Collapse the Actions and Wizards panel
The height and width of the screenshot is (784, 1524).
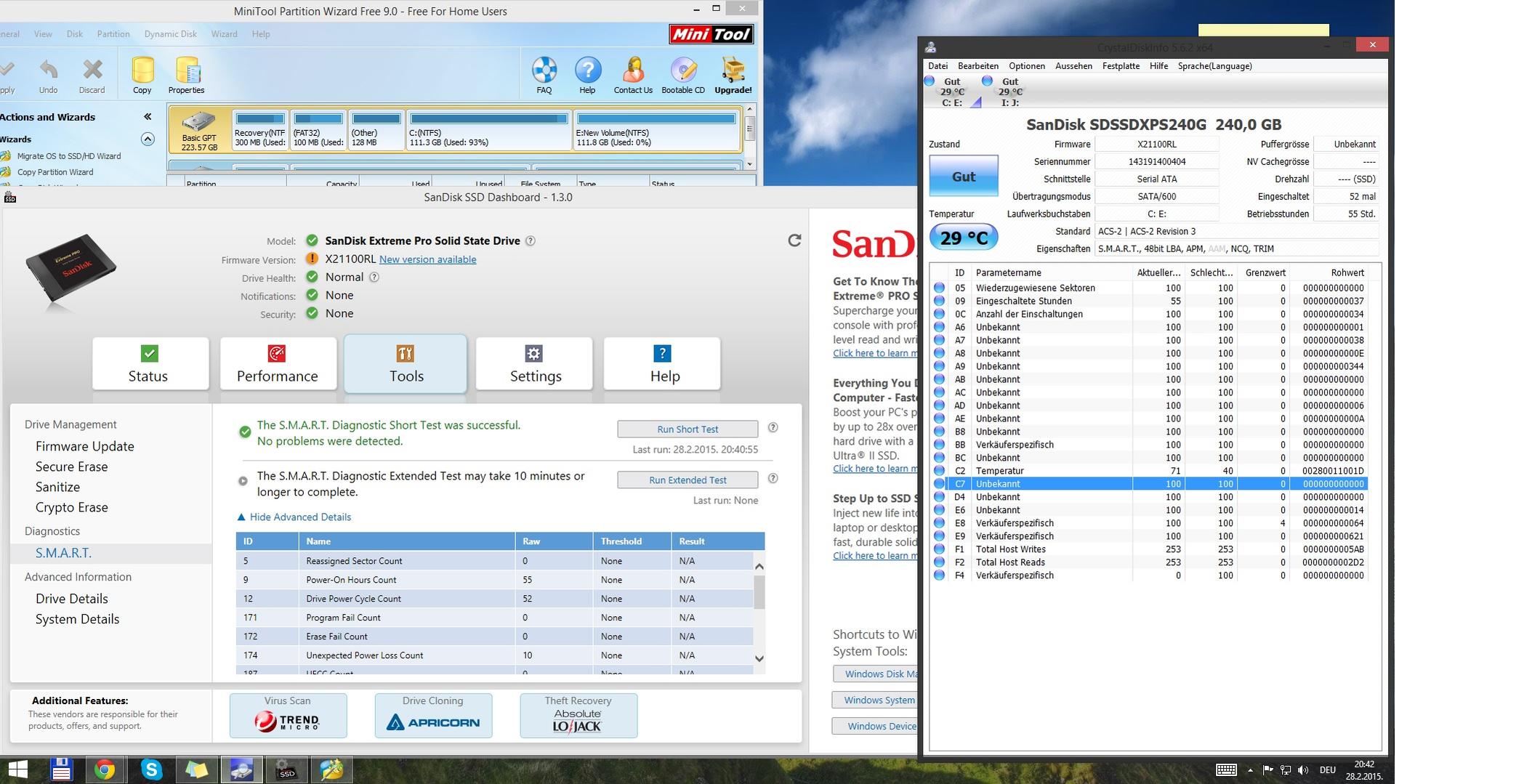148,117
